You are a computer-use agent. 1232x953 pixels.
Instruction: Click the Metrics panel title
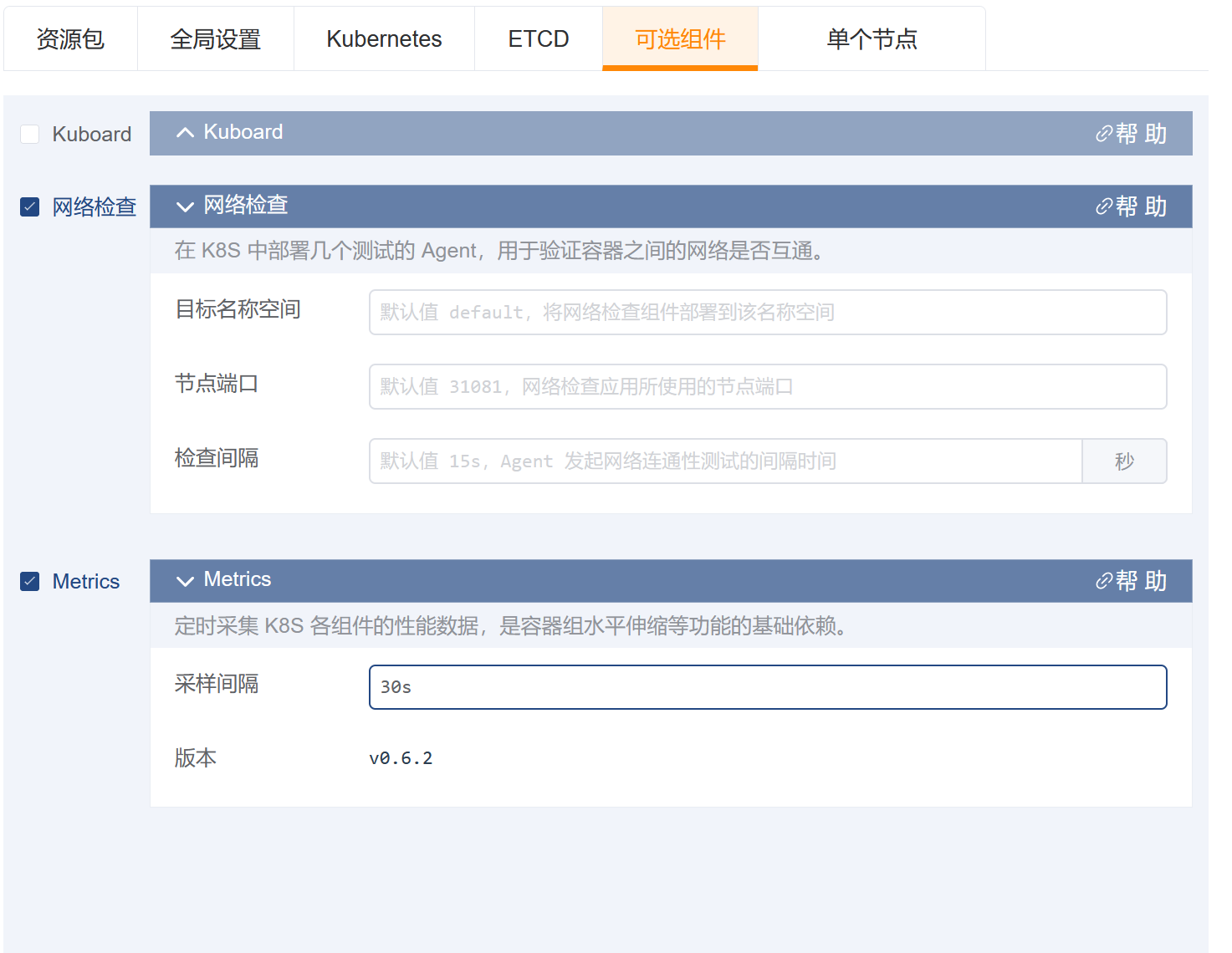(x=238, y=579)
